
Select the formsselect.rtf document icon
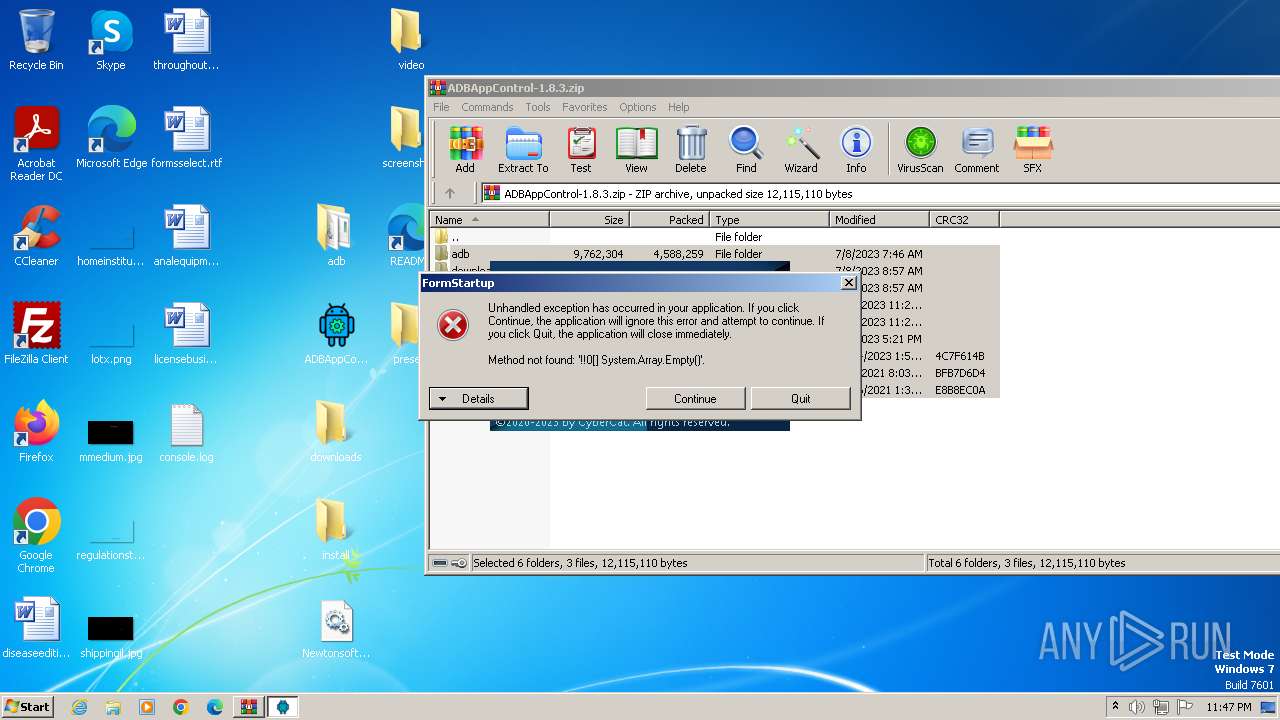click(186, 138)
